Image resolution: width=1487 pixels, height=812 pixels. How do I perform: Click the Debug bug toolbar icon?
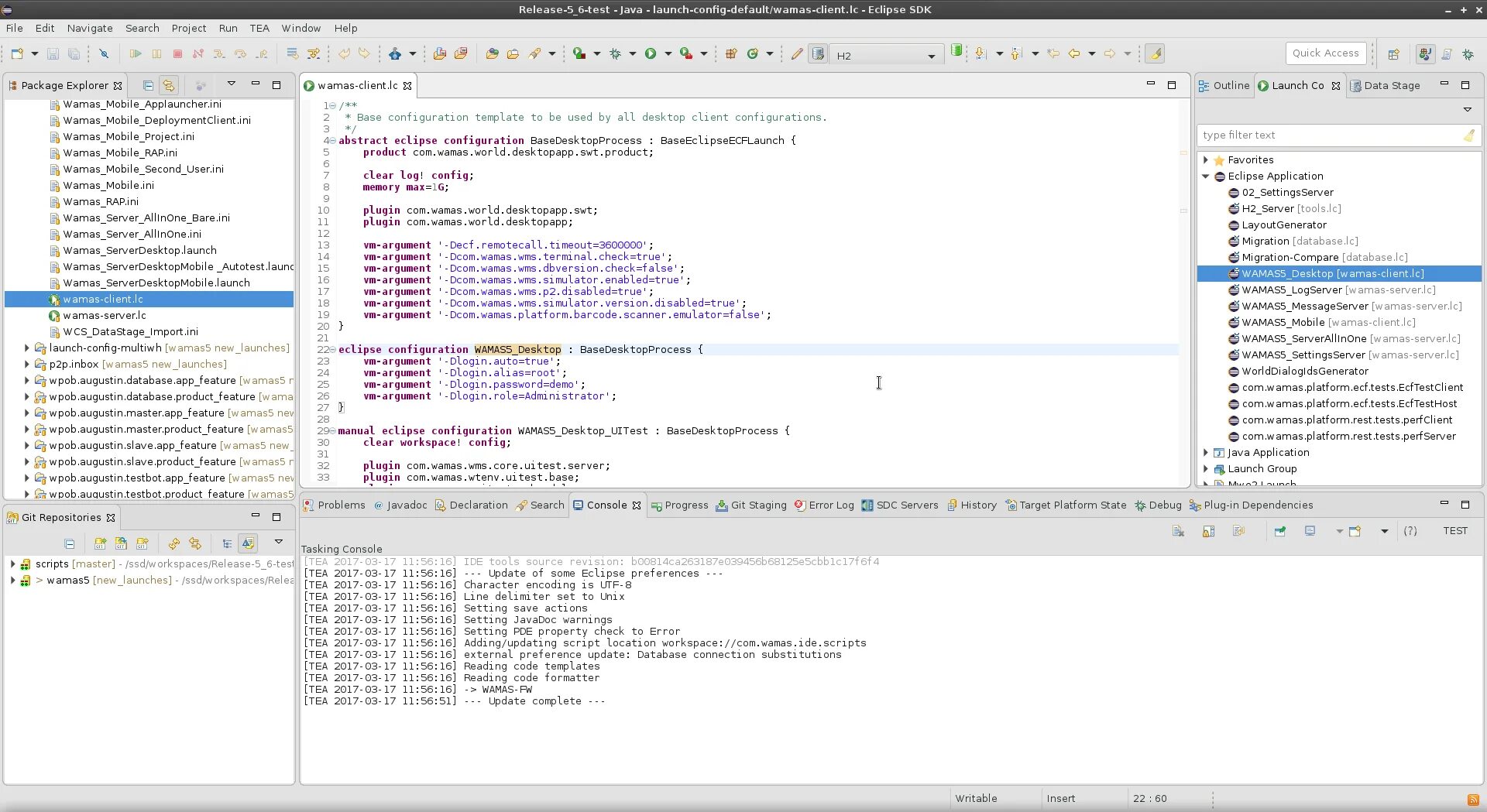point(616,54)
